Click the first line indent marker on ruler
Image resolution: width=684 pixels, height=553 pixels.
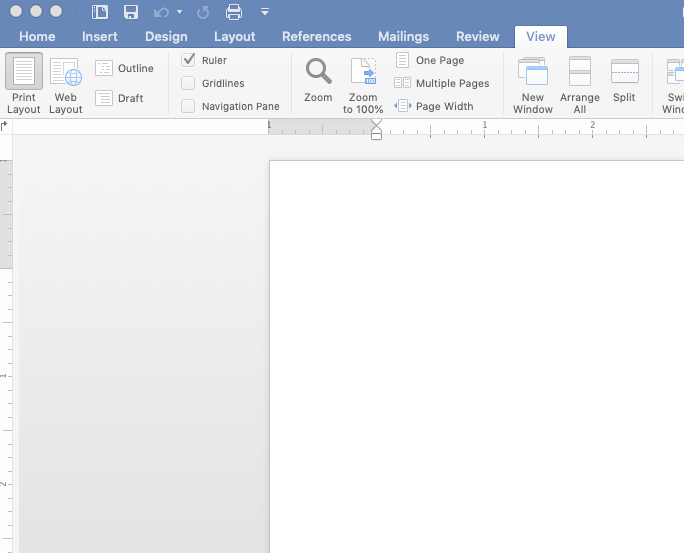click(376, 123)
